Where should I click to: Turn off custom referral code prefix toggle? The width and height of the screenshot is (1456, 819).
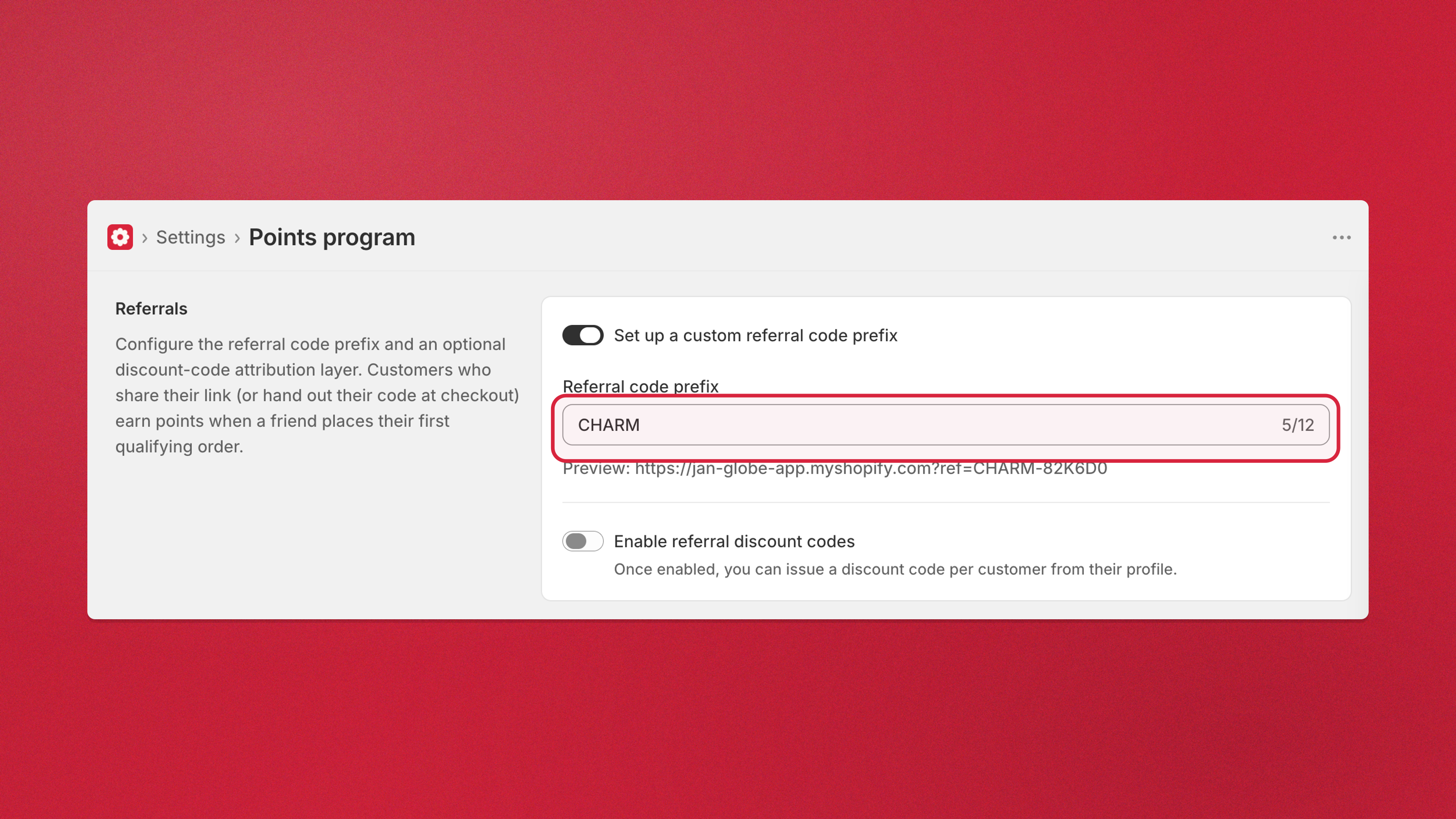click(582, 335)
